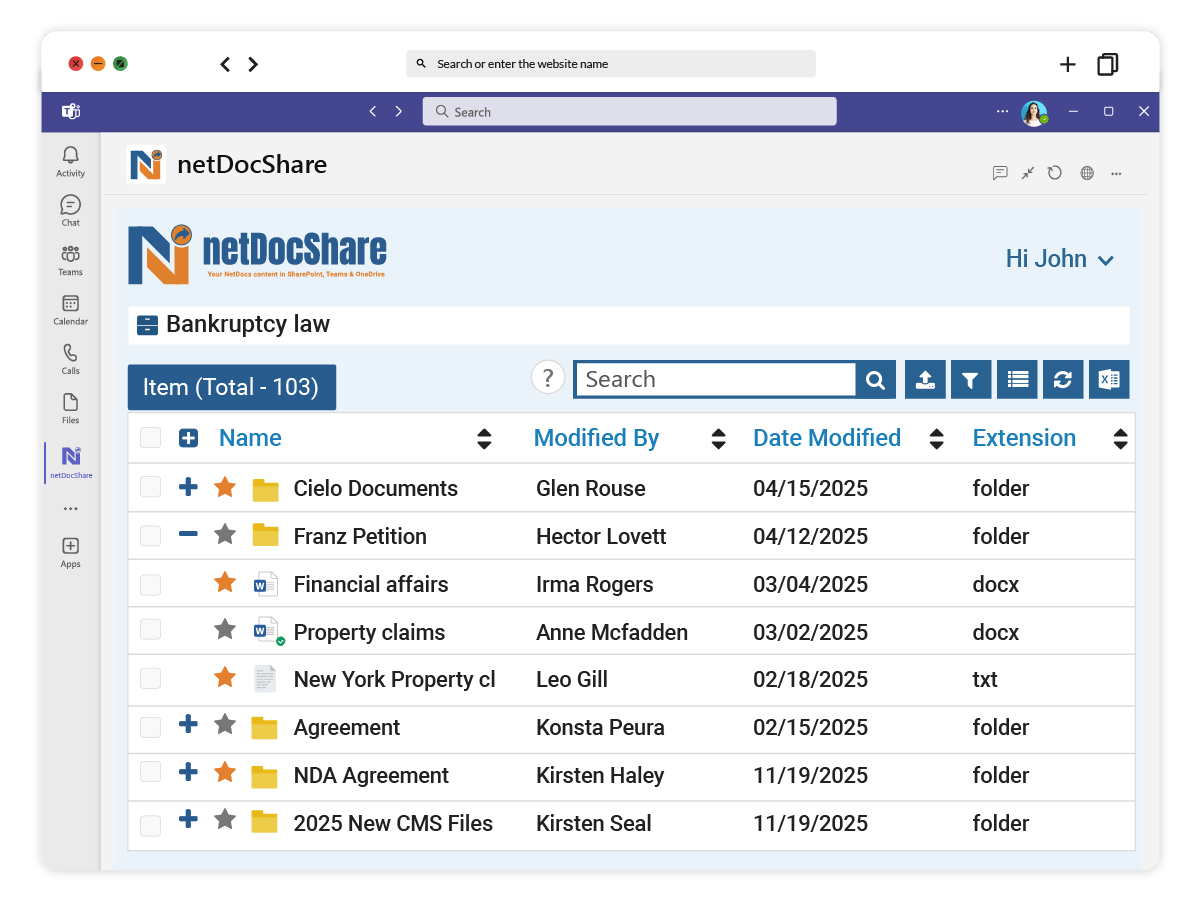Image resolution: width=1201 pixels, height=901 pixels.
Task: Open Teams title bar ellipsis menu
Action: 1002,111
